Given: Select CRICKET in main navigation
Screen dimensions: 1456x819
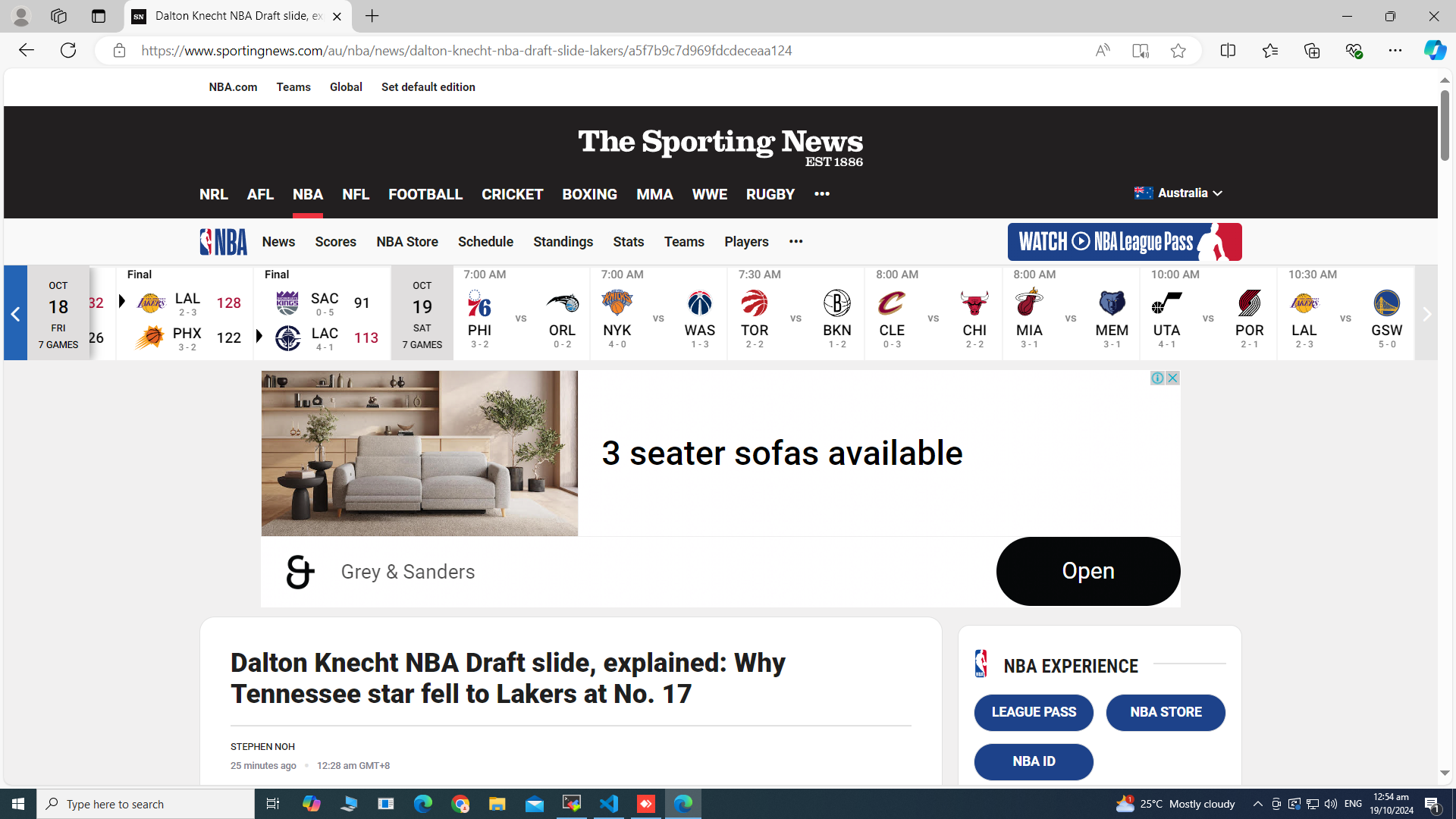Looking at the screenshot, I should (512, 194).
